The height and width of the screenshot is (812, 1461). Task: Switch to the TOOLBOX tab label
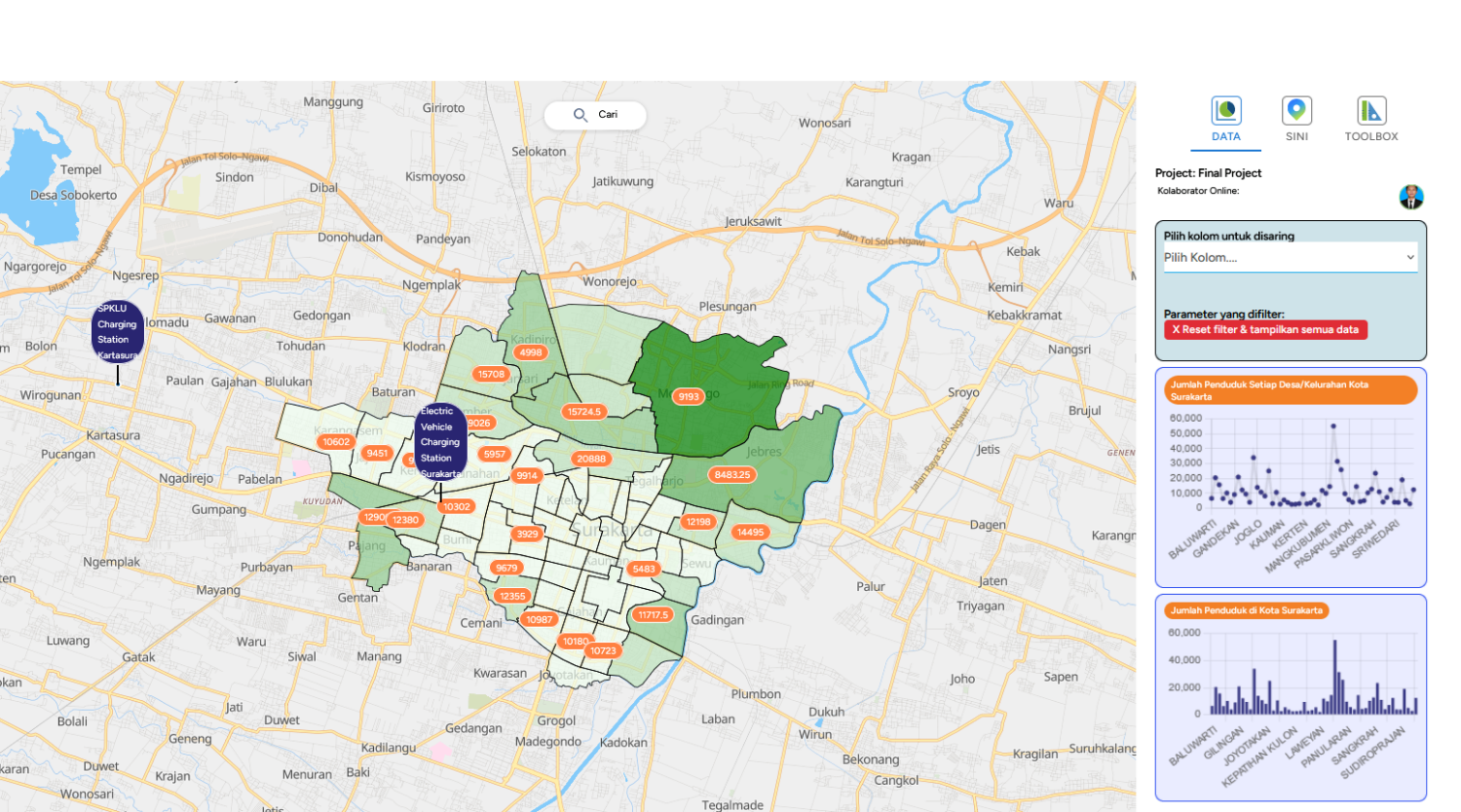(1370, 137)
